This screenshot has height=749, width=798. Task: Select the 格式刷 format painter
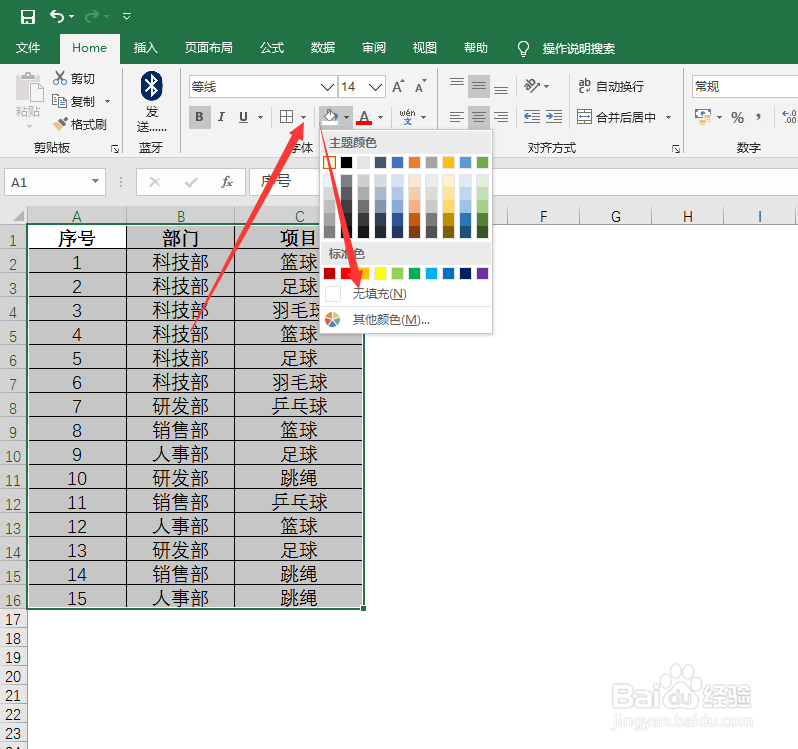pos(79,124)
